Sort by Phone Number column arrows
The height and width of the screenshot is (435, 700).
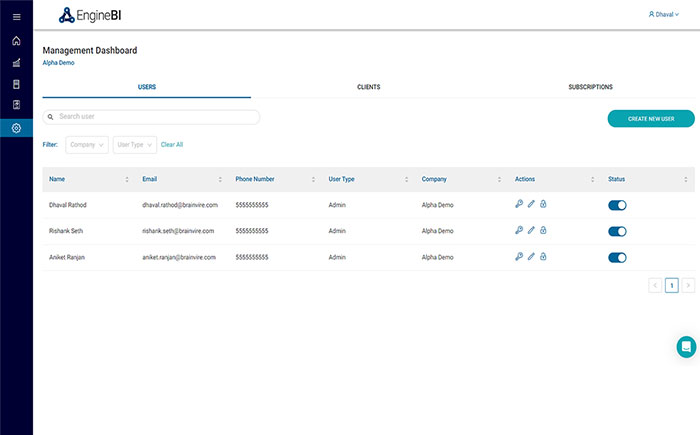point(313,179)
